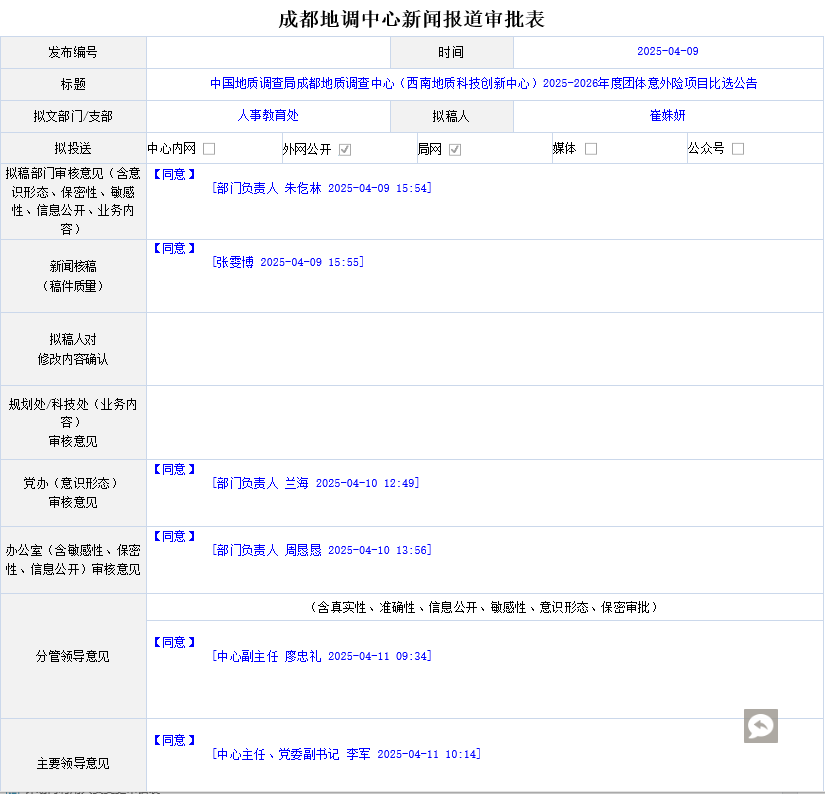The width and height of the screenshot is (825, 794).
Task: Click the date 2025-04-09 in 时间 field
Action: pos(667,52)
